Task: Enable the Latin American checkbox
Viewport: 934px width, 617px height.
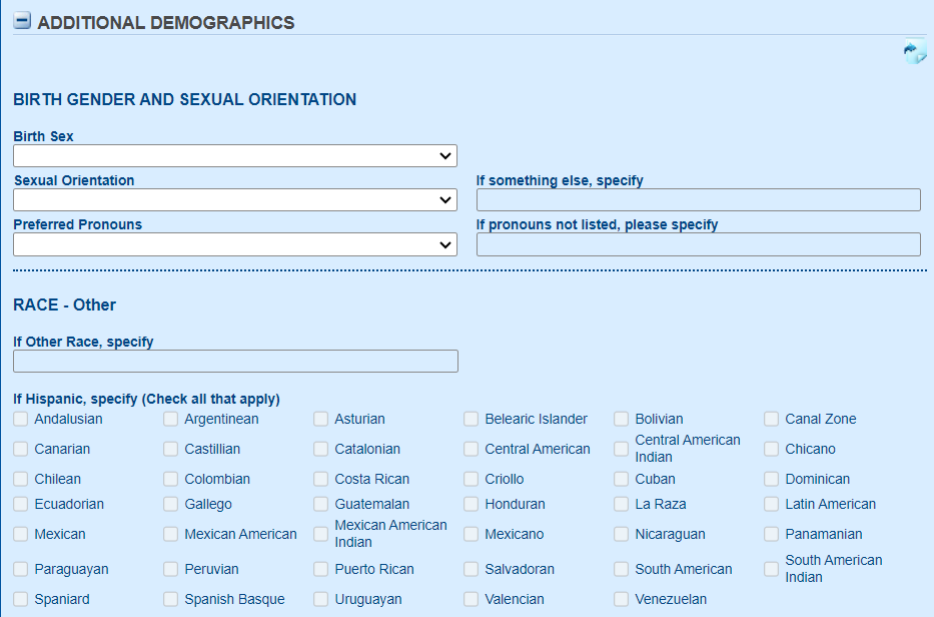Action: click(x=771, y=504)
